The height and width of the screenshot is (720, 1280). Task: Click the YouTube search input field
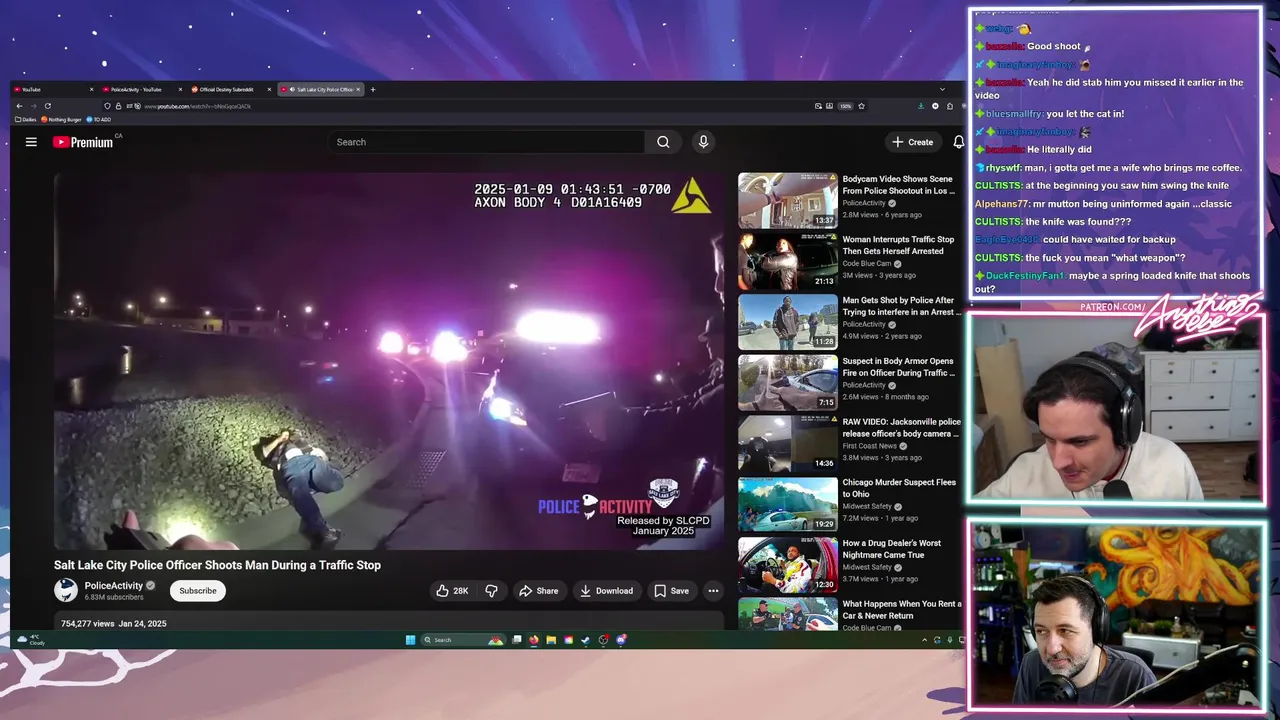[x=487, y=142]
